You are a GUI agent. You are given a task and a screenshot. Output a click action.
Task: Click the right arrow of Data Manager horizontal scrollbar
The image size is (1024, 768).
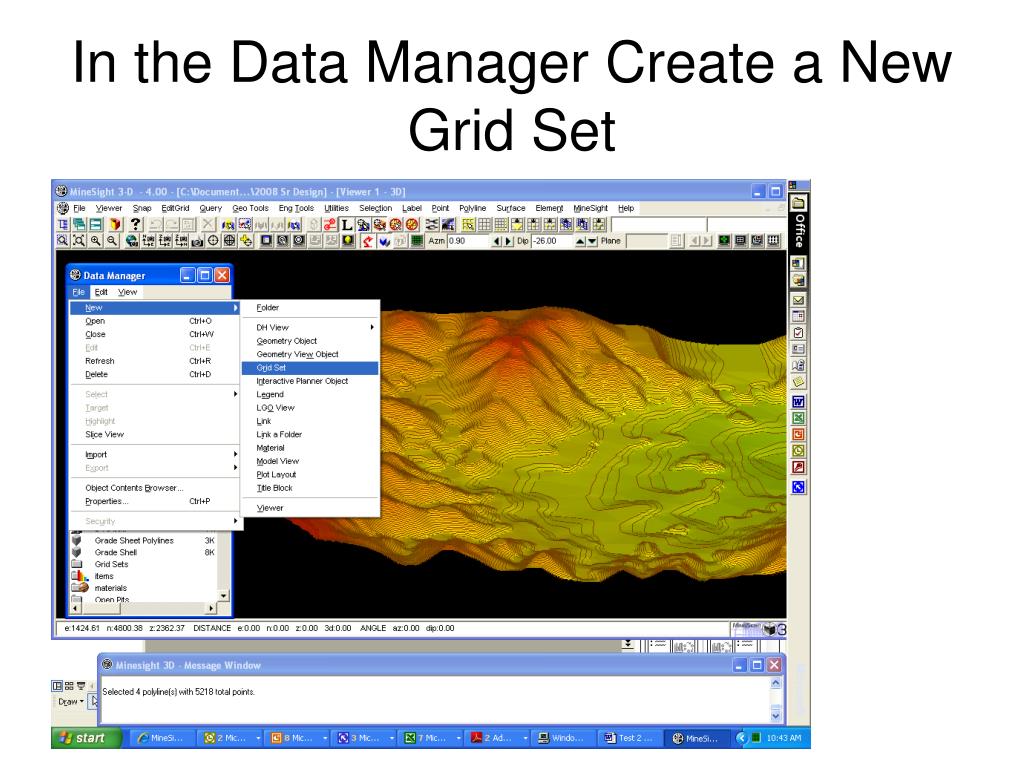(211, 608)
